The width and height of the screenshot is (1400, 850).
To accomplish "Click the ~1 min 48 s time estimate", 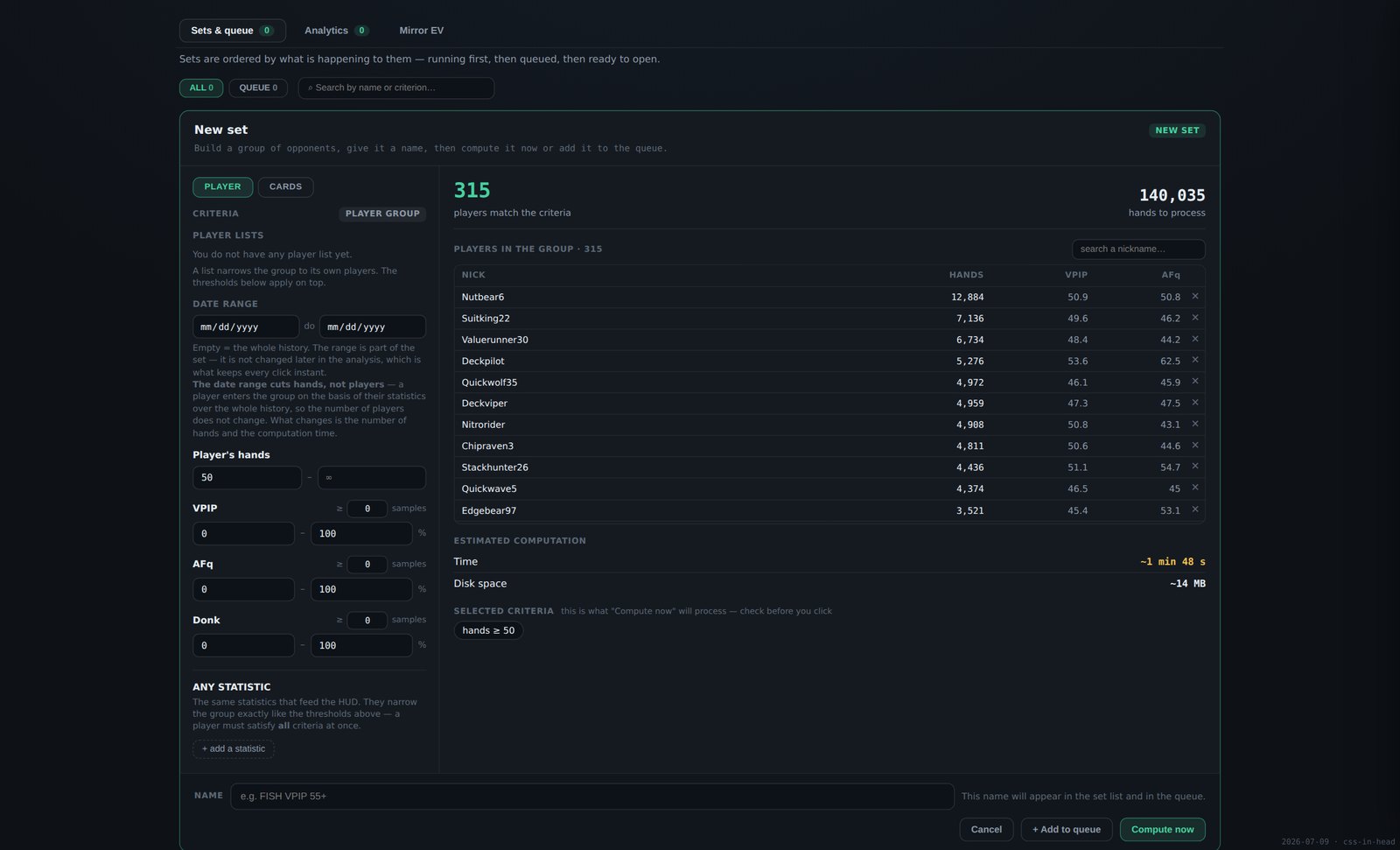I will (x=1172, y=562).
